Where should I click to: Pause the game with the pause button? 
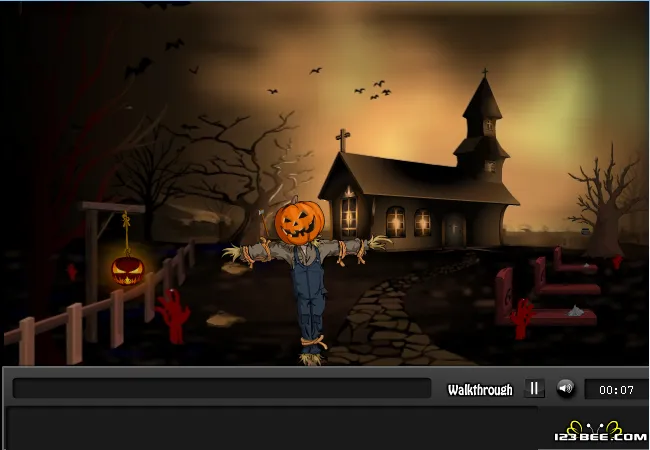[x=534, y=389]
